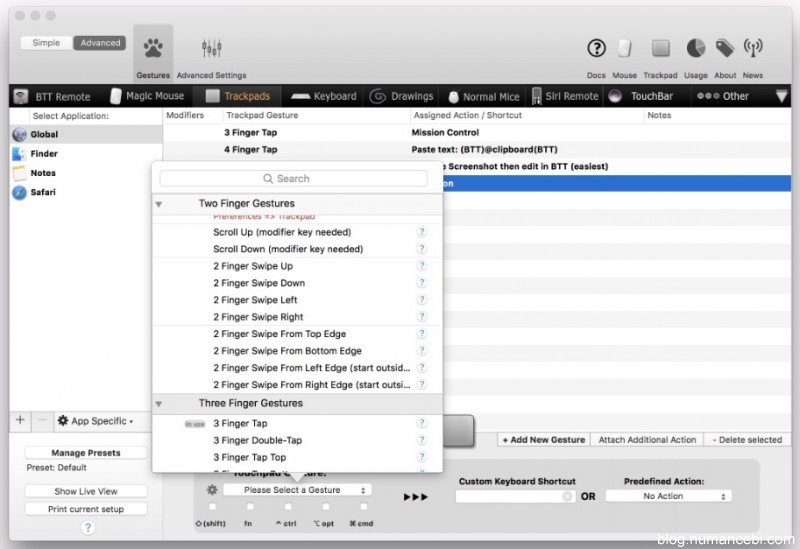The height and width of the screenshot is (549, 800).
Task: Open the App Specific dropdown
Action: 95,421
